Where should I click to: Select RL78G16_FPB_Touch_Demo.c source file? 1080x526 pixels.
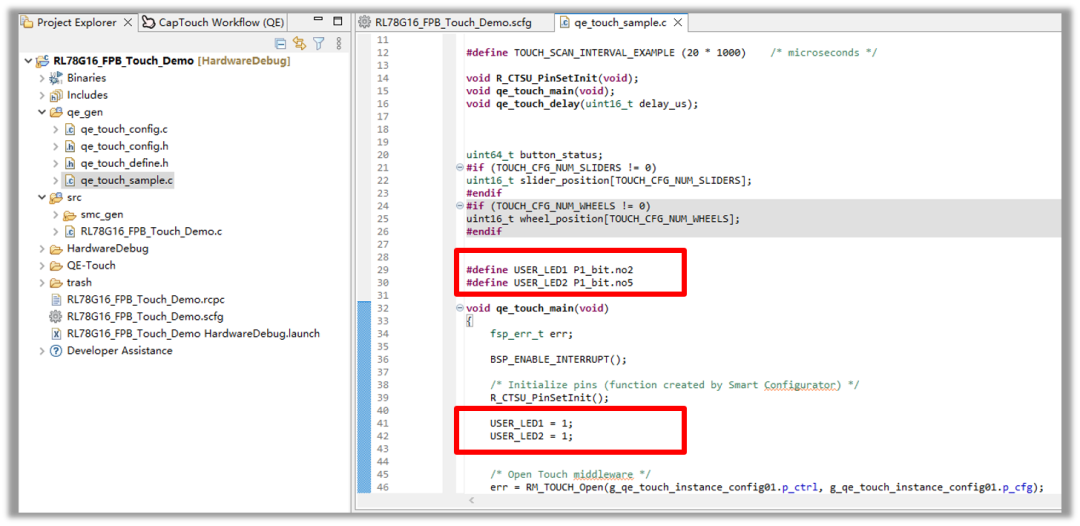(151, 231)
